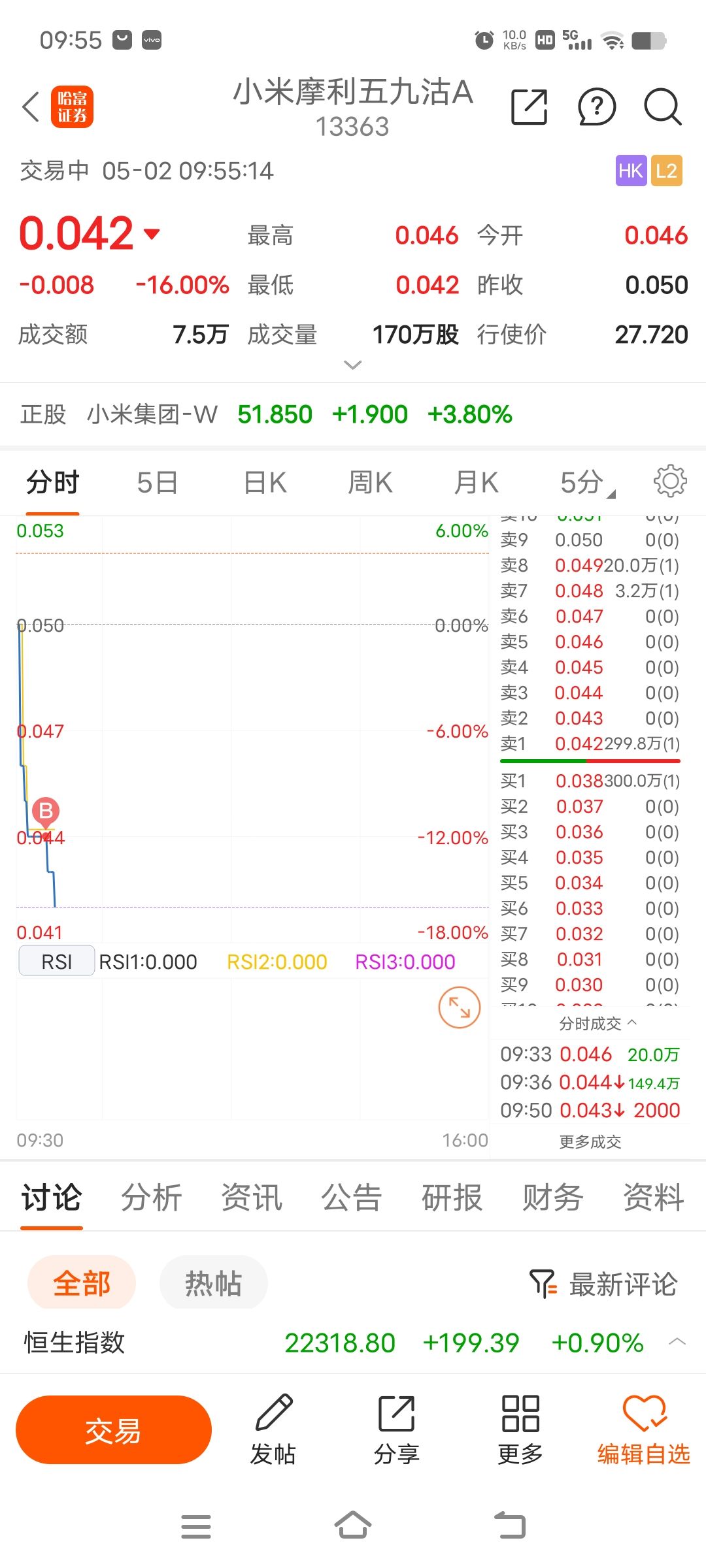706x1568 pixels.
Task: Open 更多成交 link
Action: [590, 1142]
